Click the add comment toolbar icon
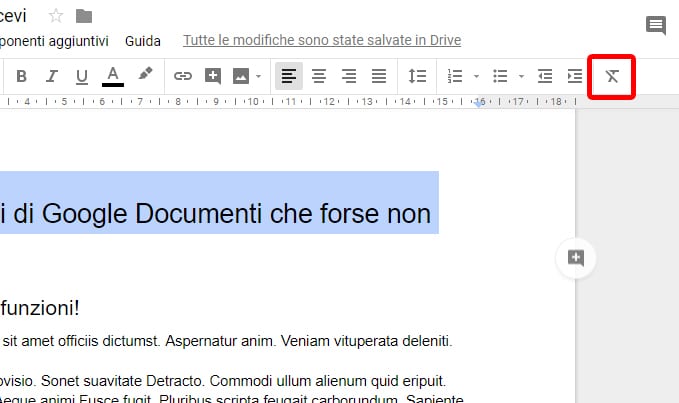 pos(212,76)
